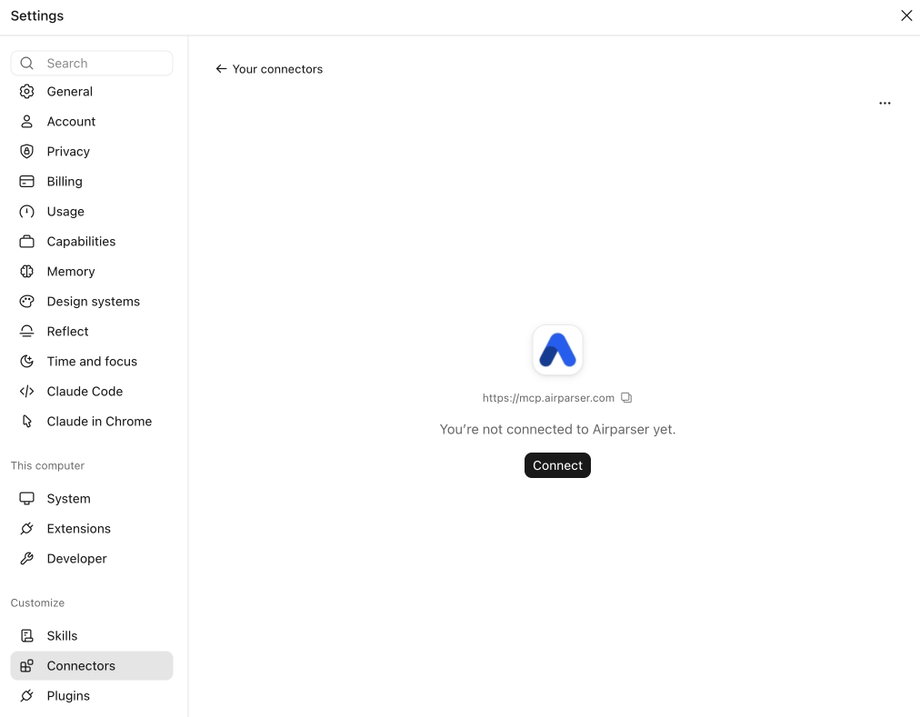
Task: Go to Privacy section
Action: click(x=92, y=151)
